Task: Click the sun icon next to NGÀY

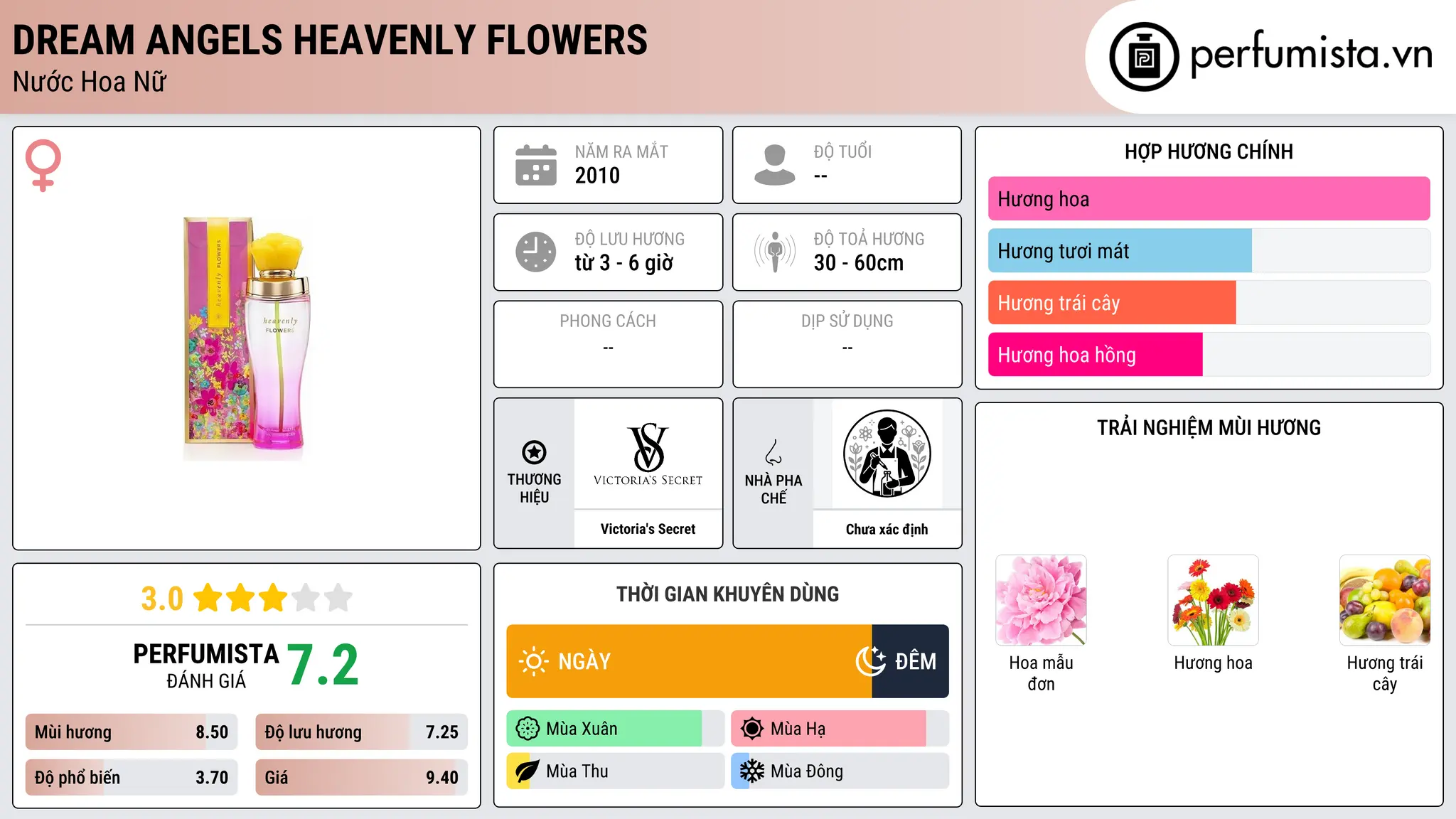Action: coord(533,661)
